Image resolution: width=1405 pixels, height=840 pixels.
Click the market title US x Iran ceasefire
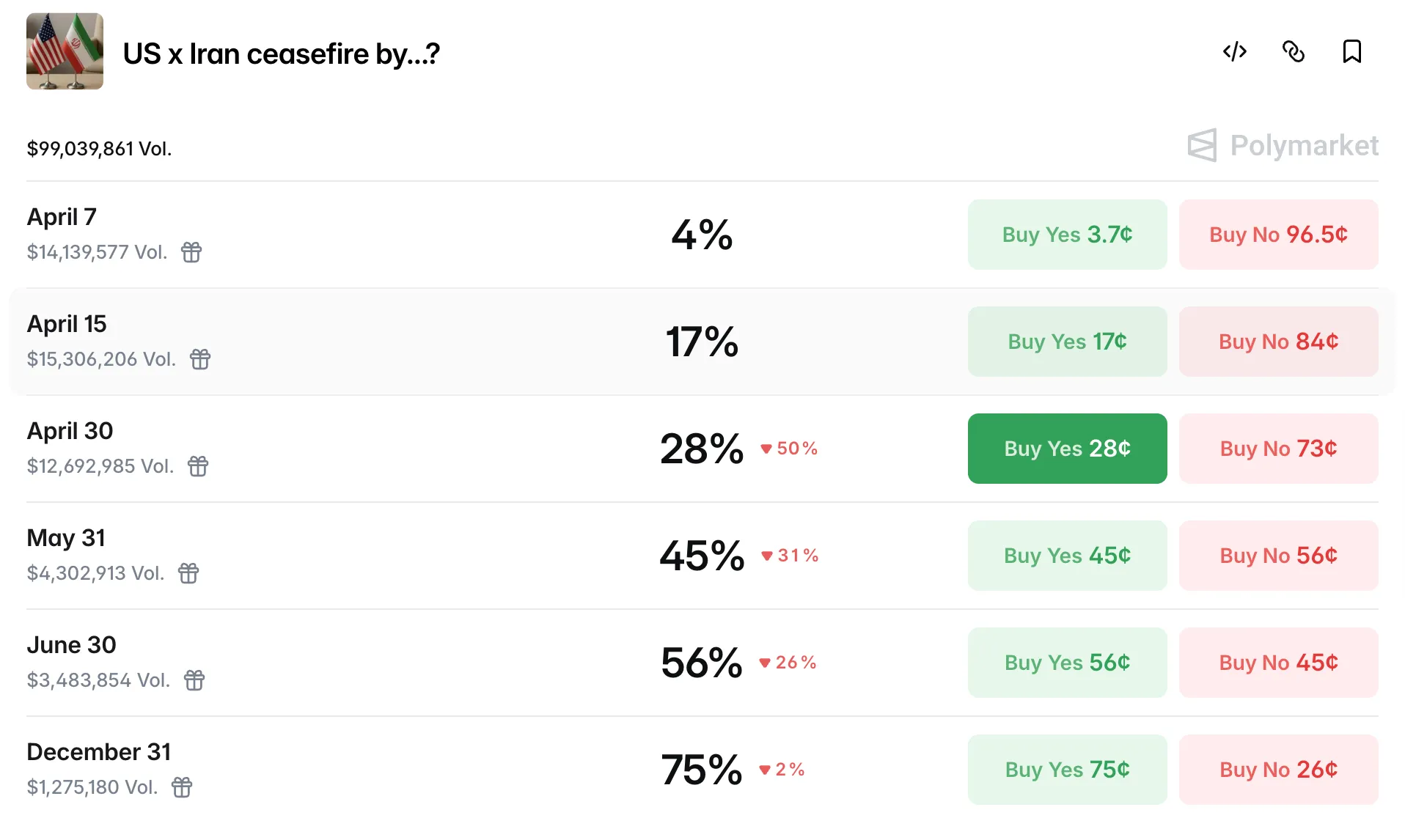282,54
